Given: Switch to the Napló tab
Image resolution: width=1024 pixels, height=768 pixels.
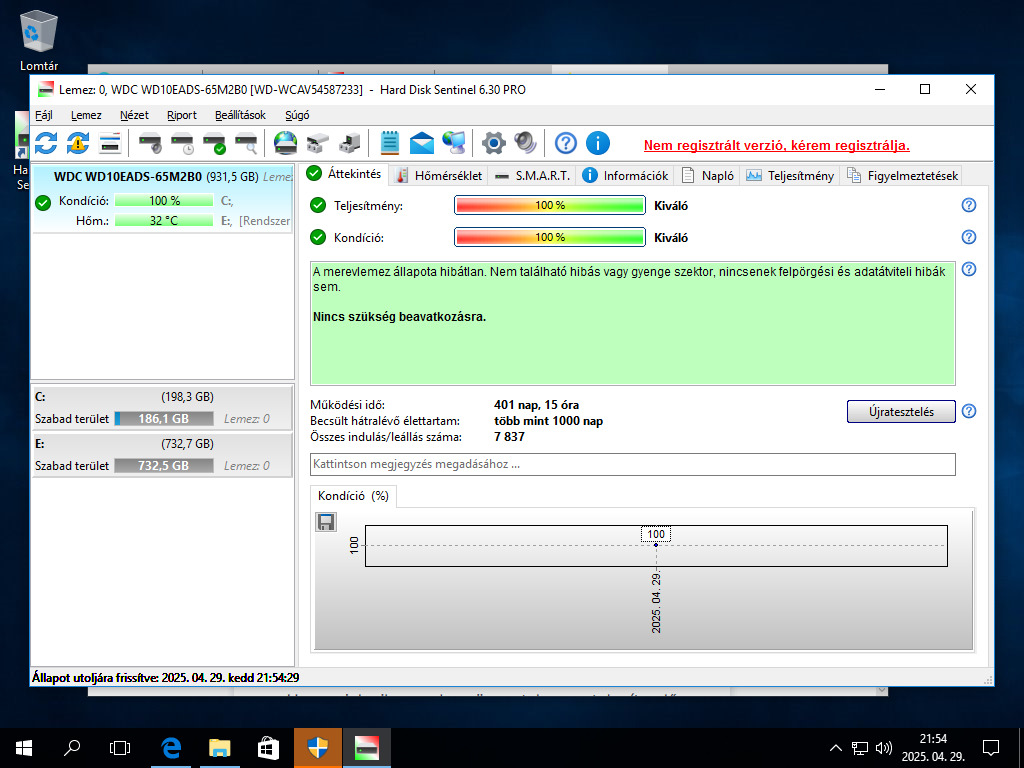Looking at the screenshot, I should click(708, 176).
